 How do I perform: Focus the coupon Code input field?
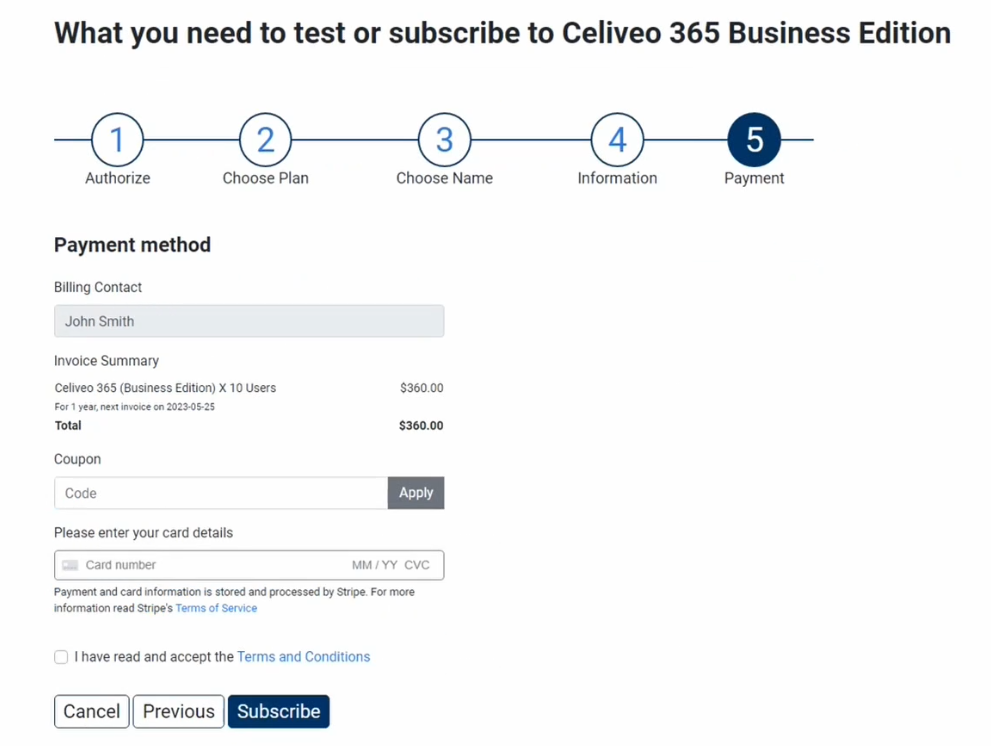click(x=220, y=493)
